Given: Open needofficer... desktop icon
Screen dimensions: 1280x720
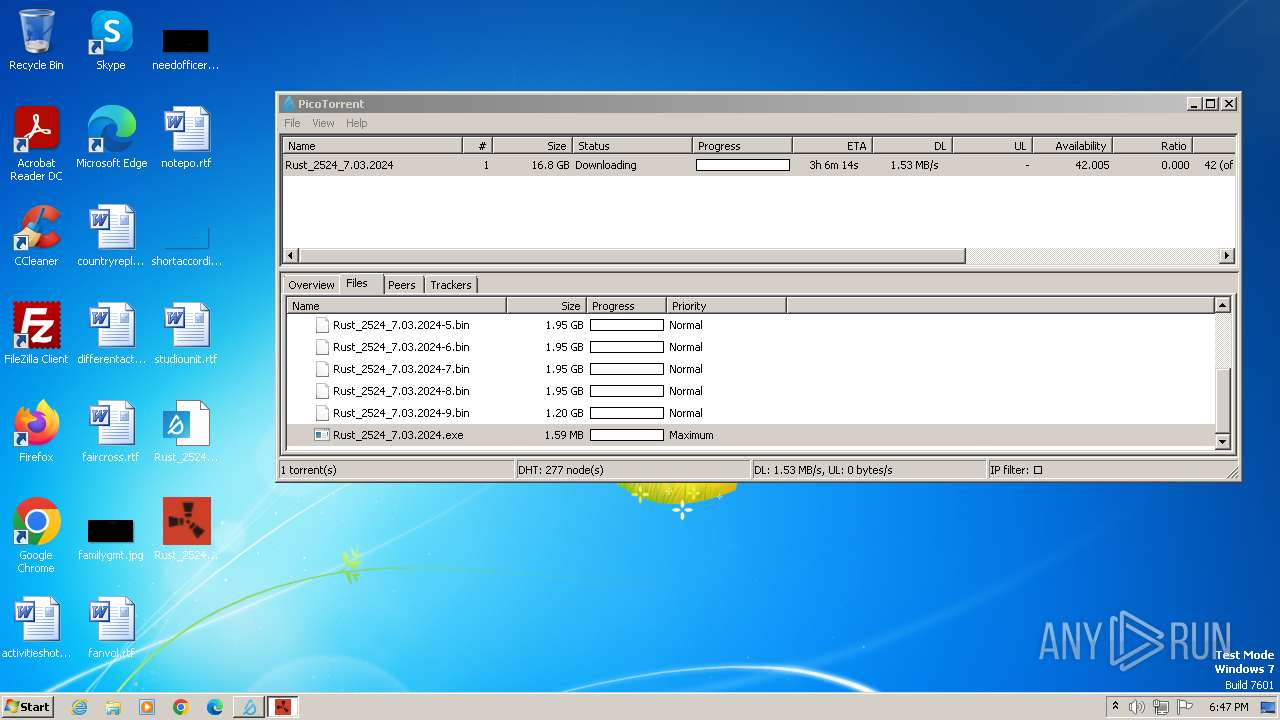Looking at the screenshot, I should pos(186,50).
